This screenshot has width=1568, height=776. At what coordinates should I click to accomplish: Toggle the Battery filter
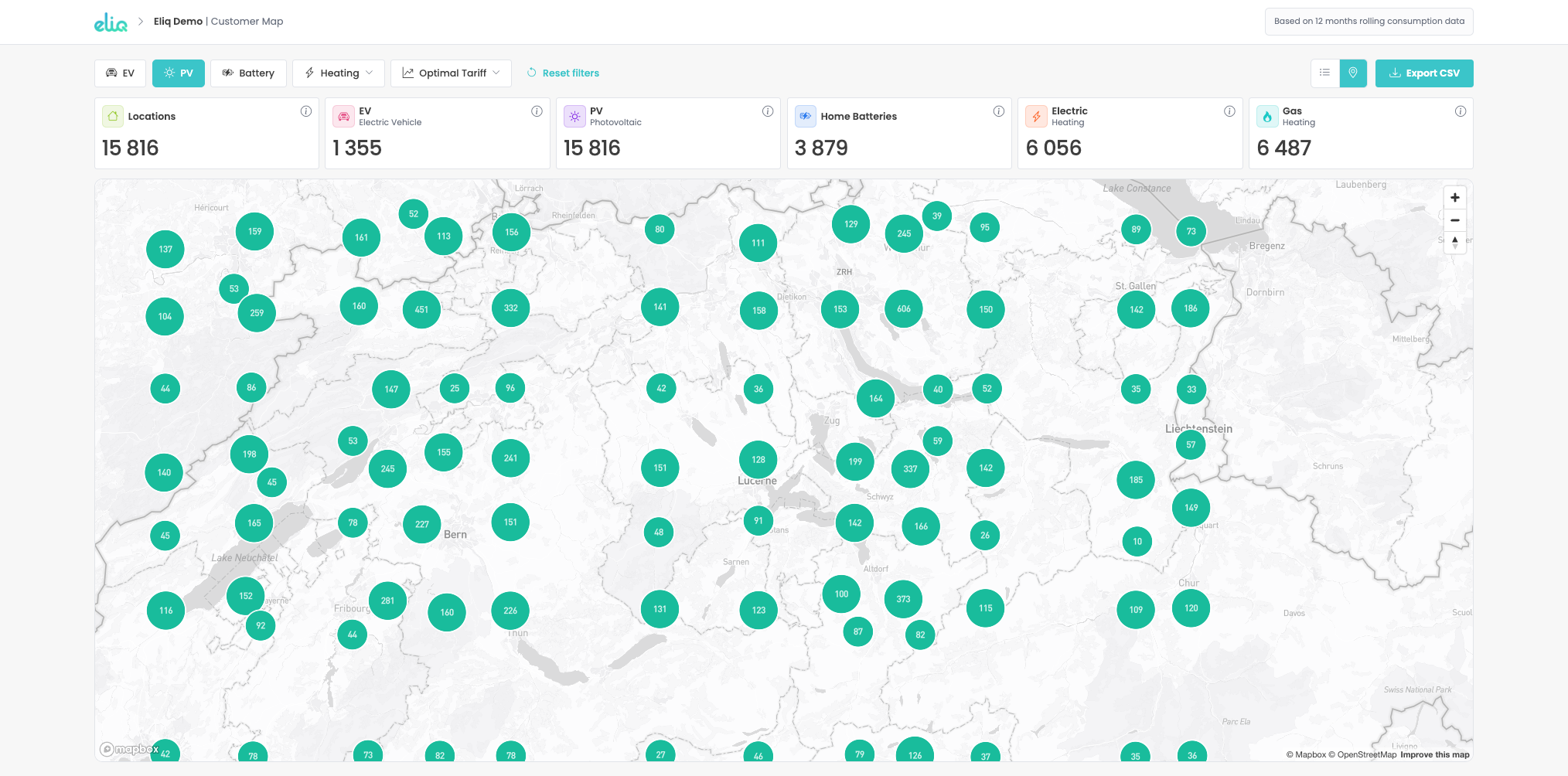coord(248,73)
